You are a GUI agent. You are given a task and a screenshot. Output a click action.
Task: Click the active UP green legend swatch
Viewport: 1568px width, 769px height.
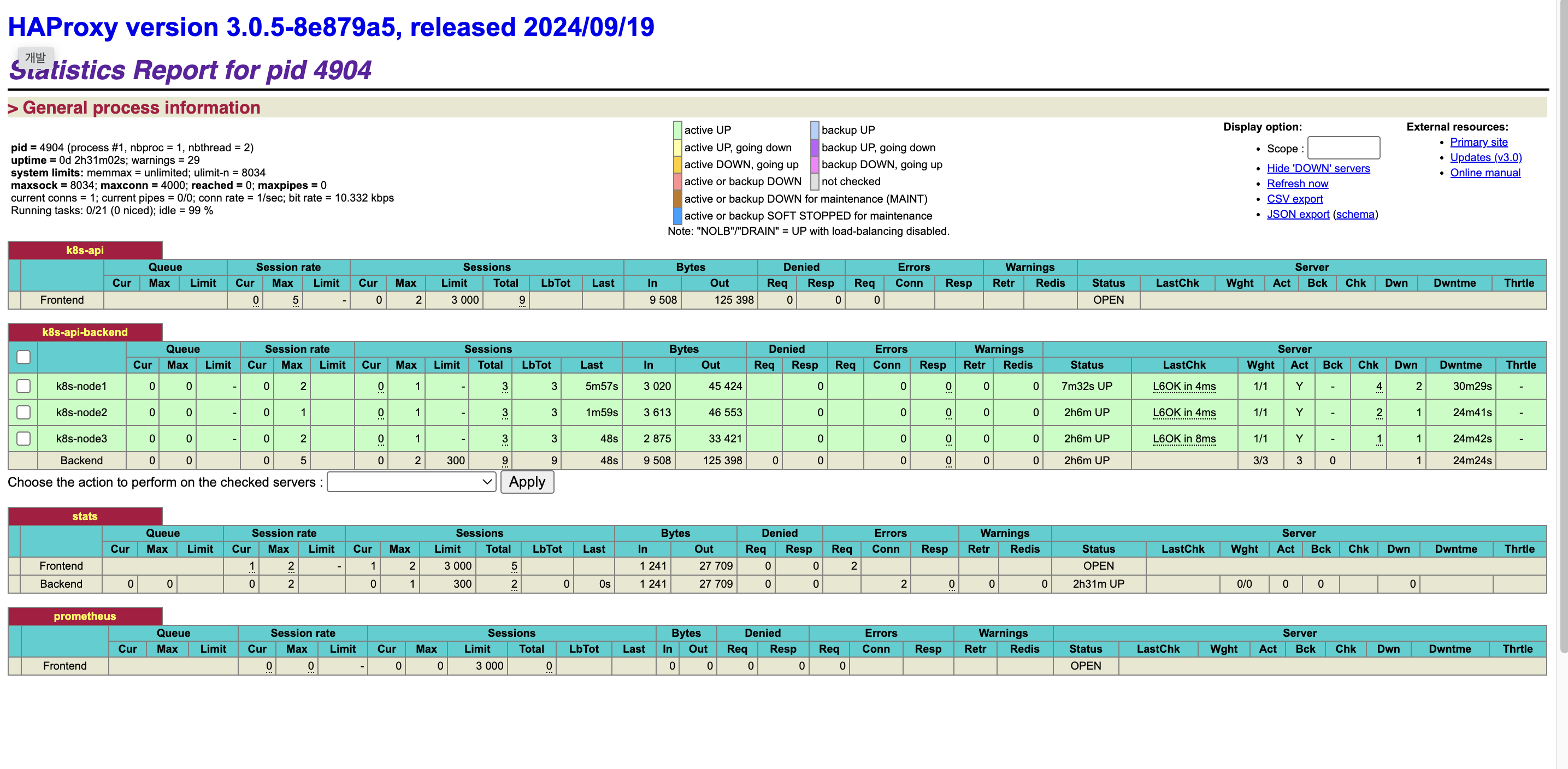pyautogui.click(x=677, y=129)
